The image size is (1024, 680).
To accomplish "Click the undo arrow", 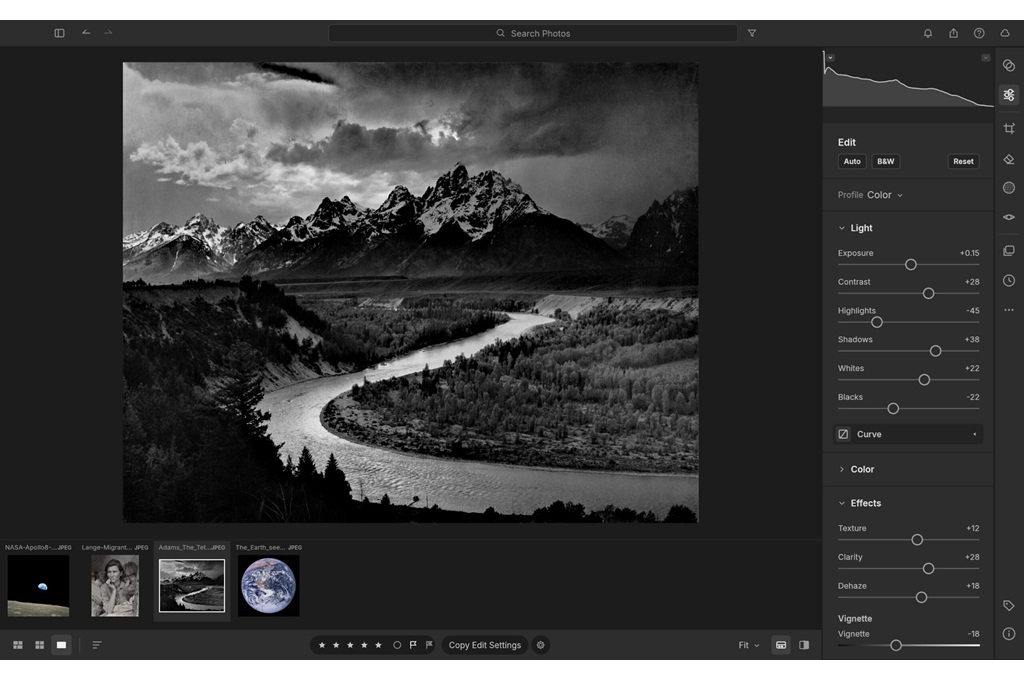I will 86,33.
